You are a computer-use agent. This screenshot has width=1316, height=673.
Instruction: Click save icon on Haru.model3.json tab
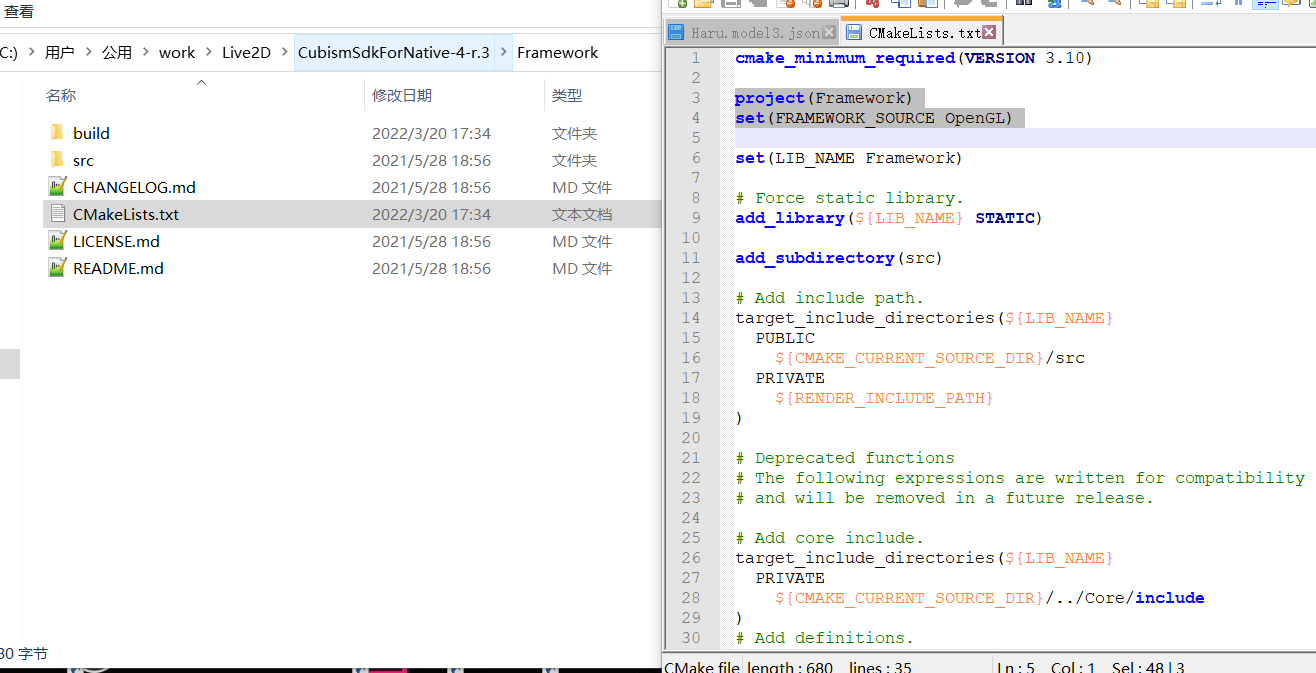click(x=677, y=33)
